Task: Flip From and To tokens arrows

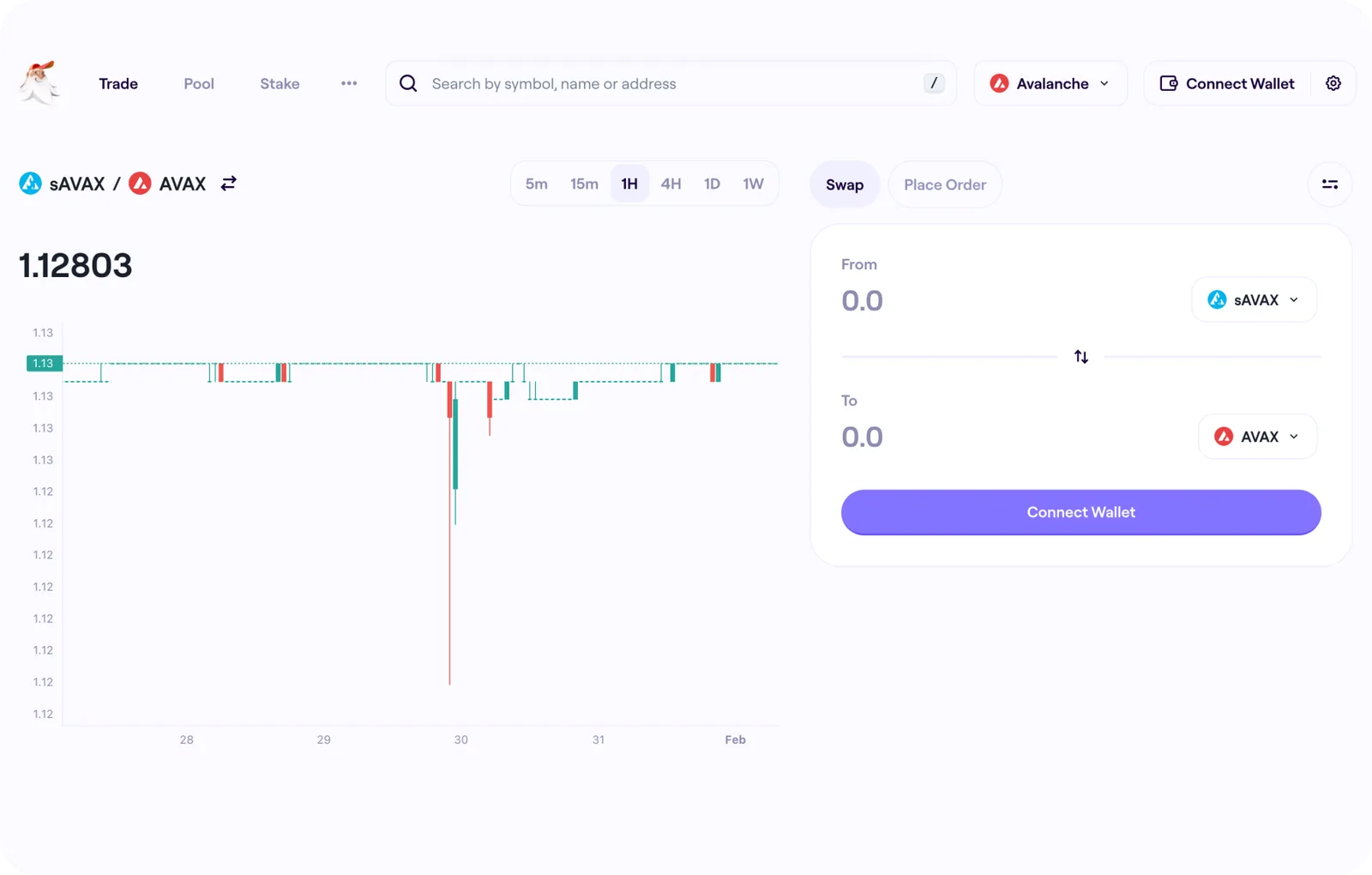Action: point(1081,357)
